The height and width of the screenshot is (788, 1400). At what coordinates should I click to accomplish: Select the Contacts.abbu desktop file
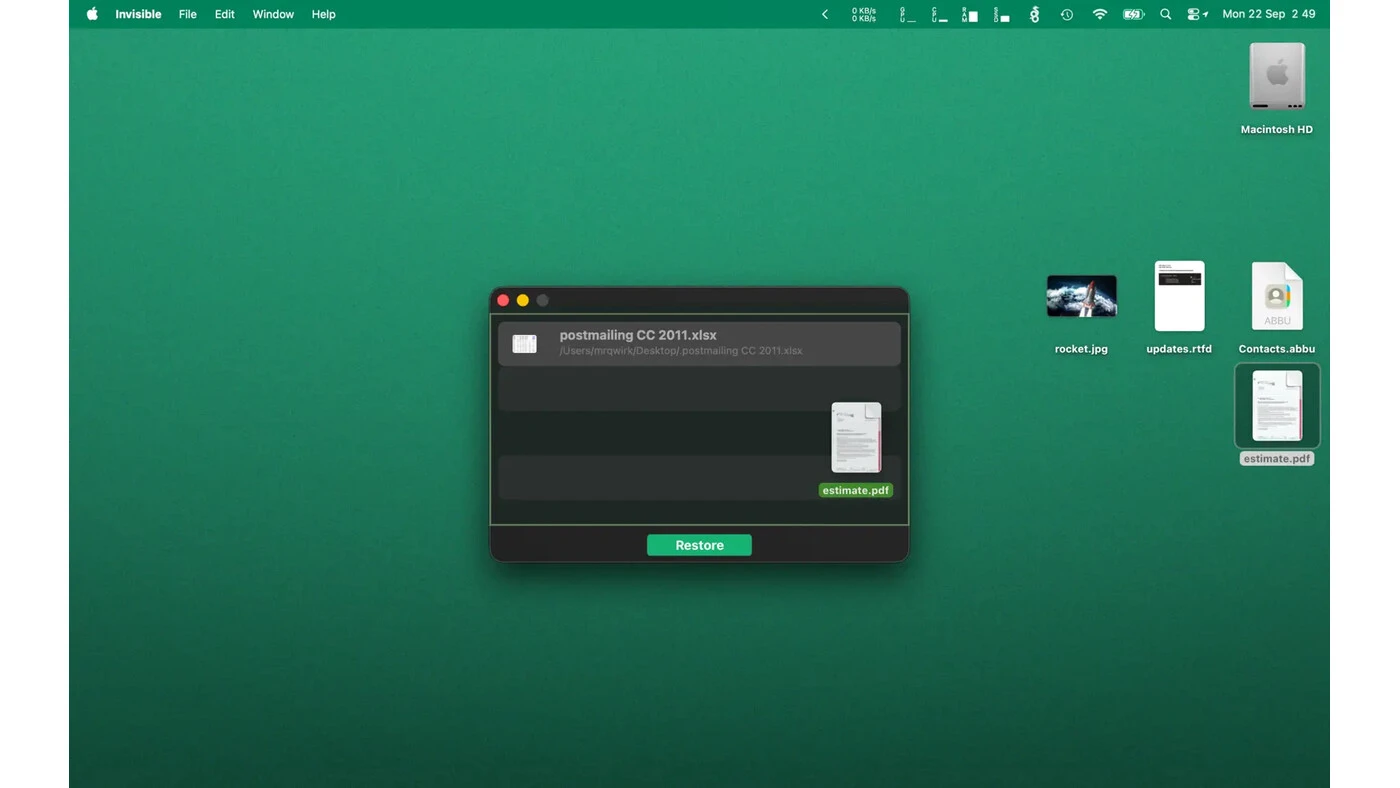[1277, 296]
